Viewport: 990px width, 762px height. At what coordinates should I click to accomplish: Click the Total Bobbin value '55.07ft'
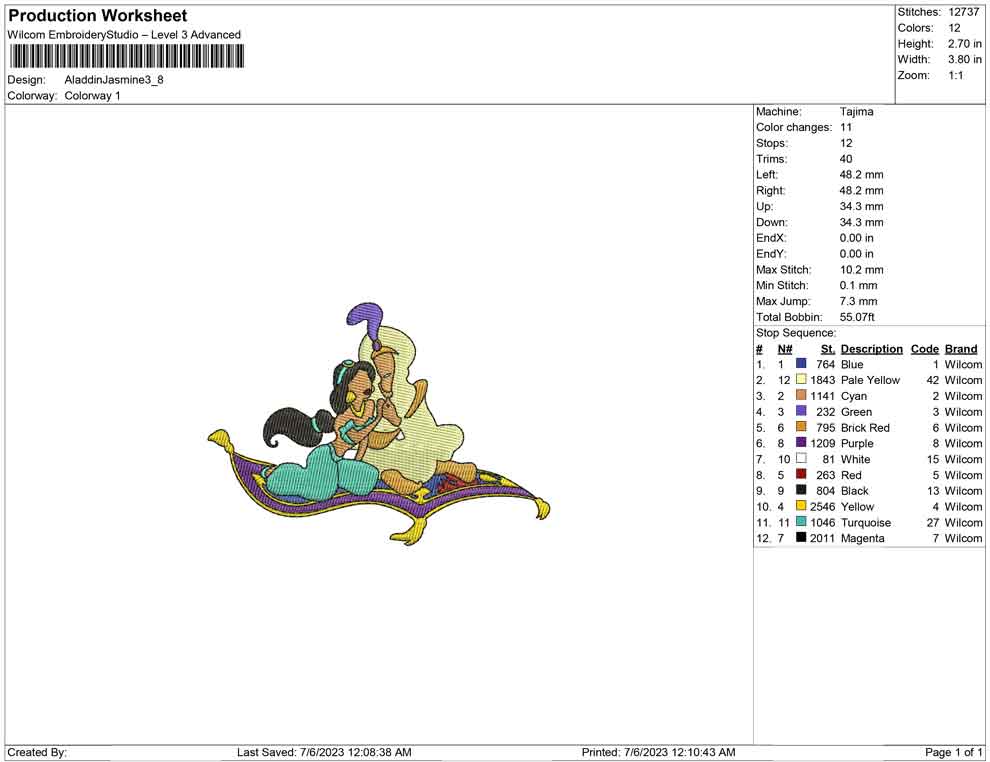click(x=857, y=317)
